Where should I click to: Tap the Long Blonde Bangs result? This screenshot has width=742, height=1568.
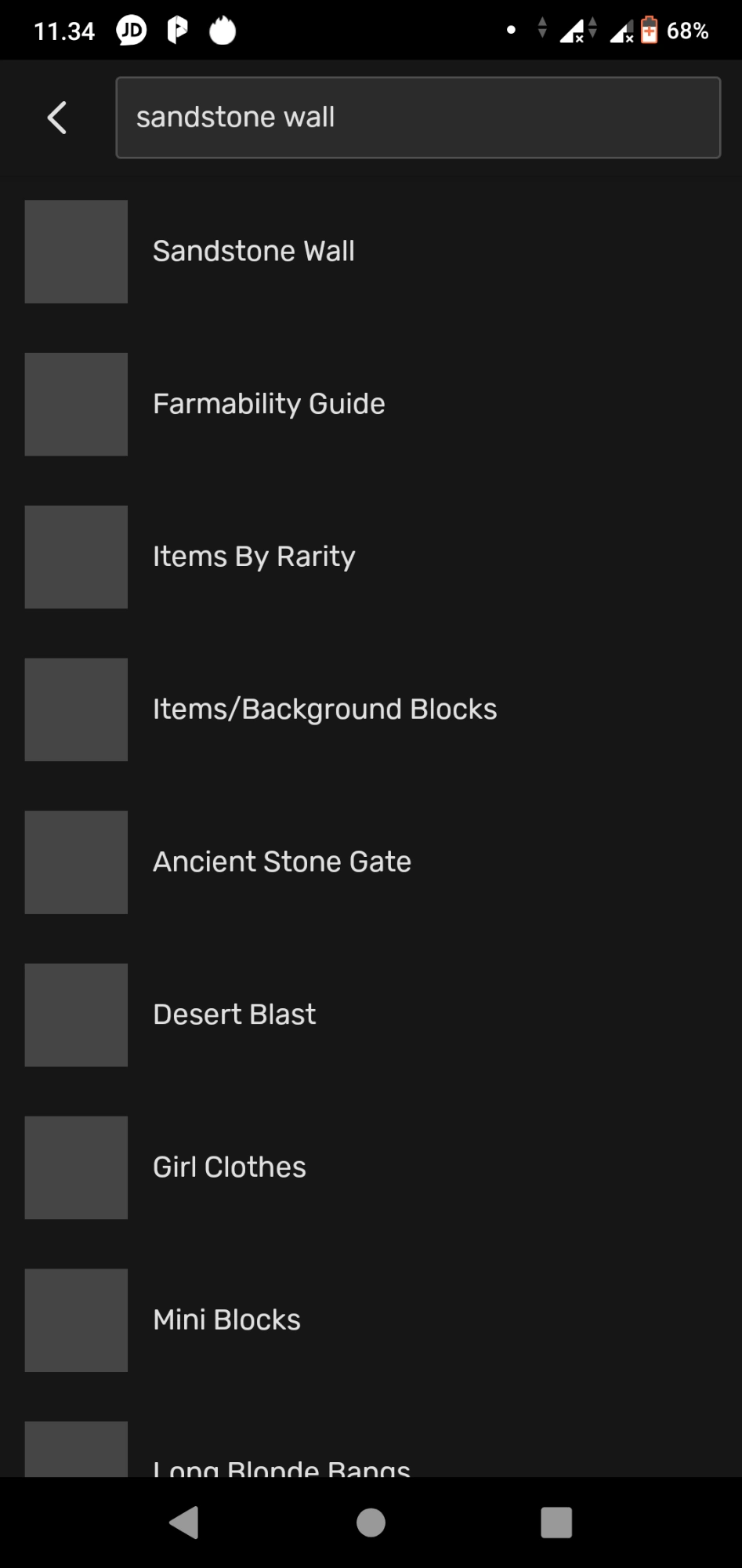281,1466
